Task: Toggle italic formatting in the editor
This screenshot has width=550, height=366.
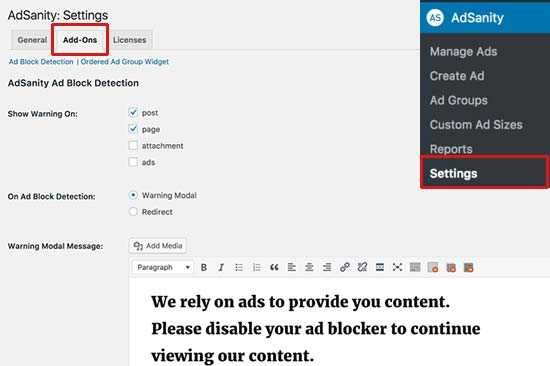Action: coord(221,267)
